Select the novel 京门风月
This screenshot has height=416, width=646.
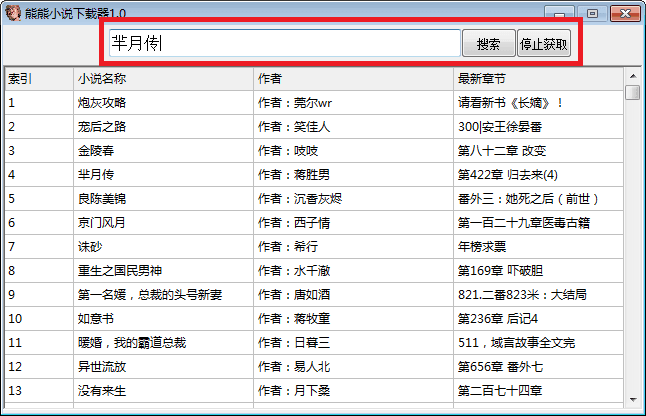click(102, 222)
